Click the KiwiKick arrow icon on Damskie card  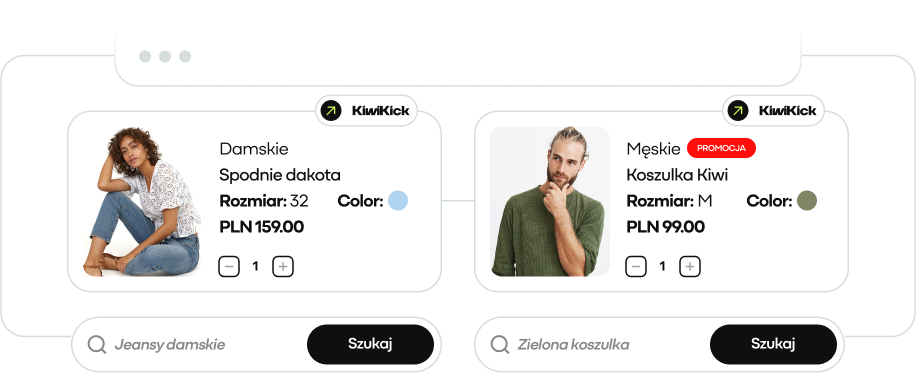point(331,110)
